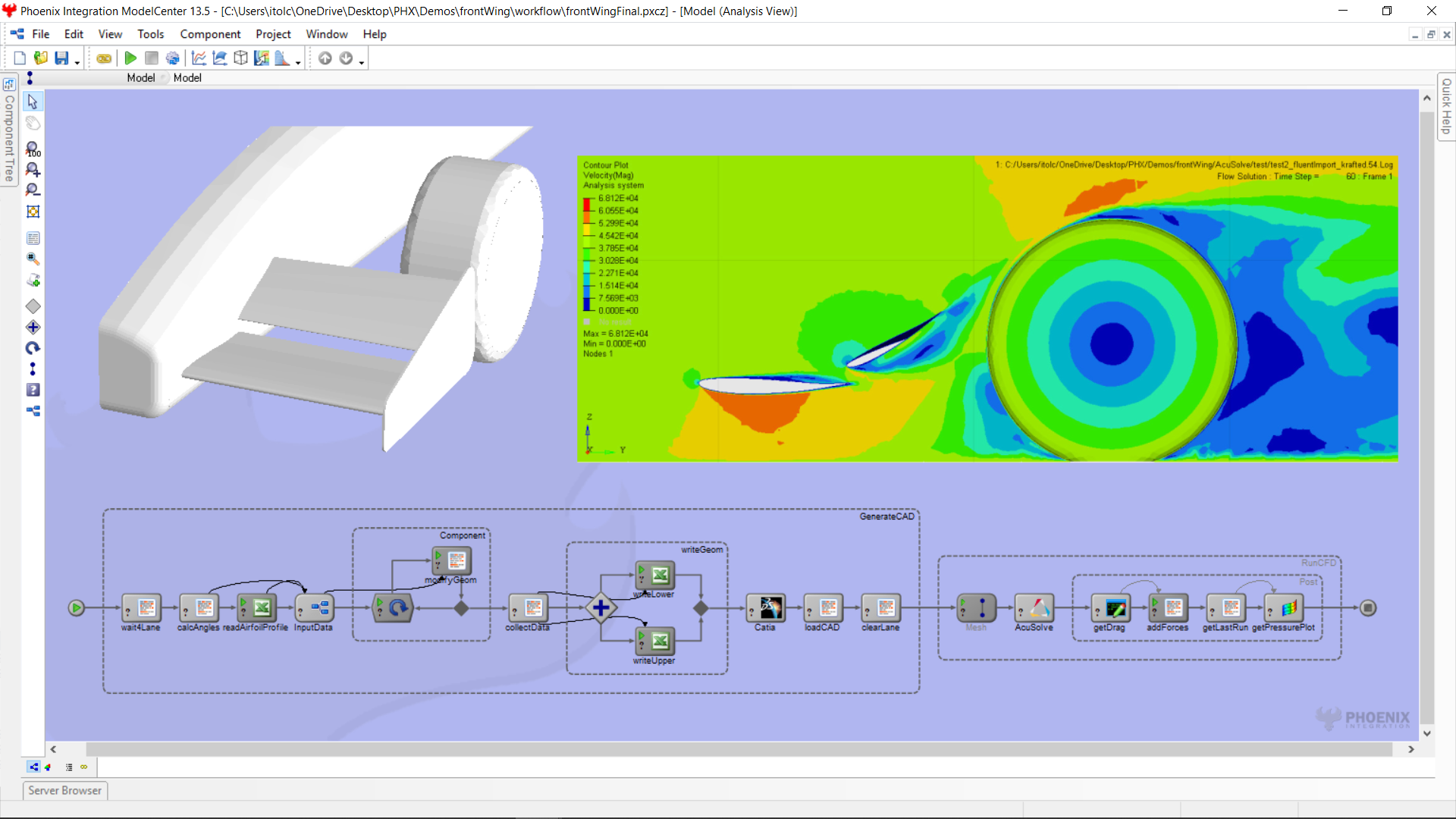The height and width of the screenshot is (819, 1456).
Task: Click the horizontal scrollbar track
Action: [739, 749]
